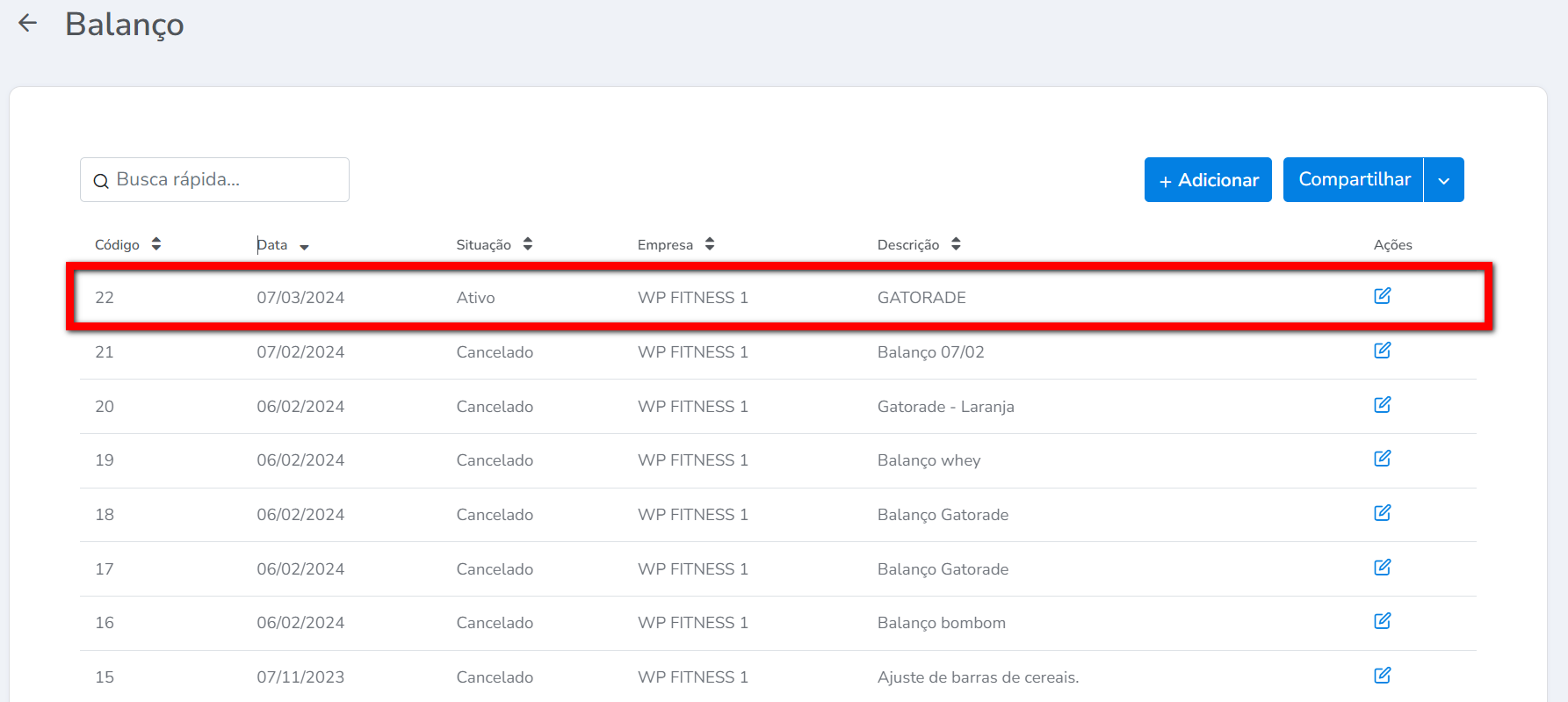Select the row with date 07/03/2024
1568x702 pixels.
[x=300, y=298]
